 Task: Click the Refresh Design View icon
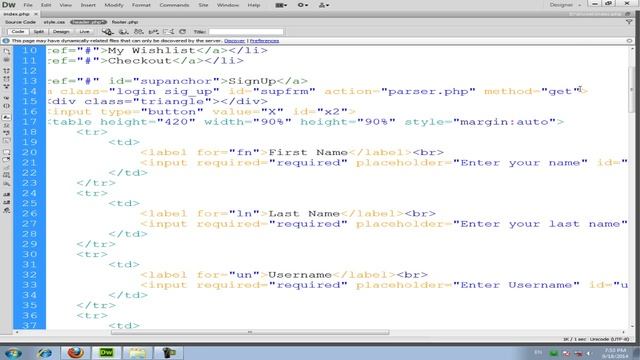tap(182, 31)
